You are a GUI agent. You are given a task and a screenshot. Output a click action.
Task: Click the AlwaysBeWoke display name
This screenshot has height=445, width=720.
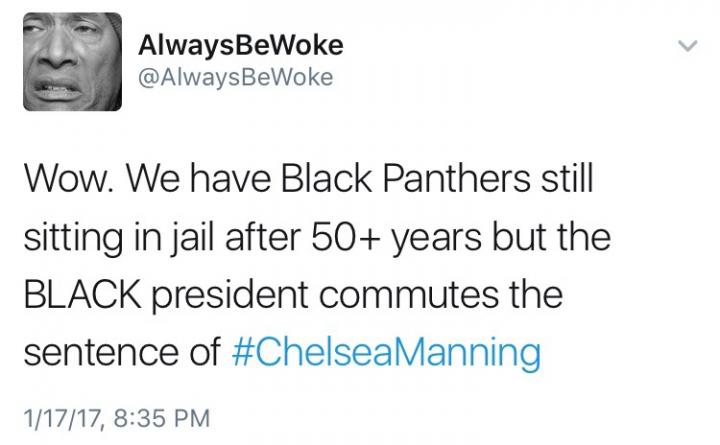[241, 47]
